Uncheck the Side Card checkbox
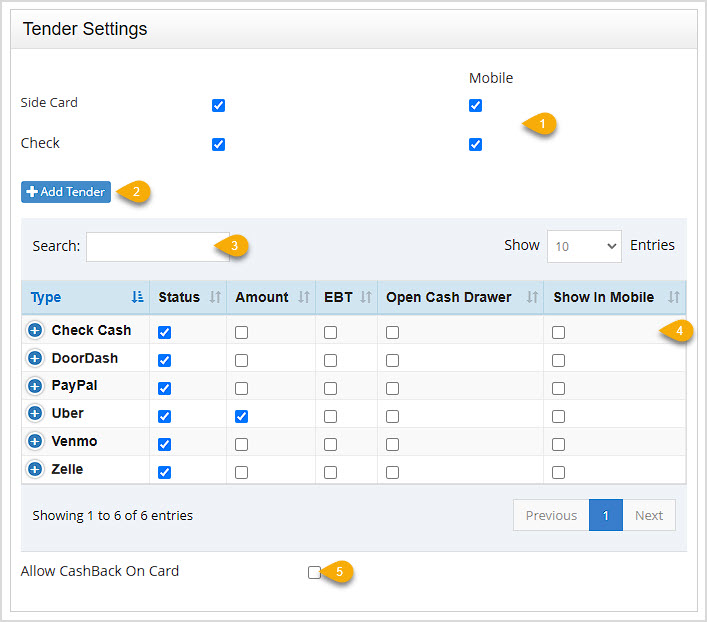Image resolution: width=707 pixels, height=622 pixels. 218,106
